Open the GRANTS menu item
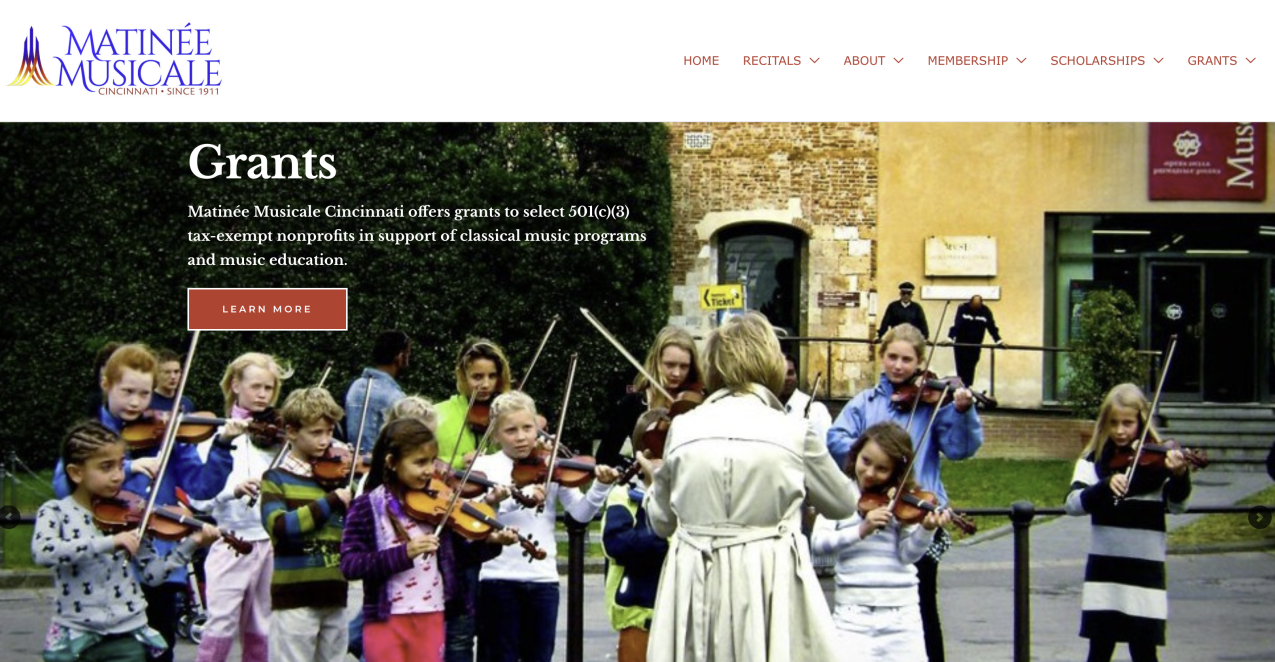This screenshot has width=1275, height=662. [x=1212, y=61]
